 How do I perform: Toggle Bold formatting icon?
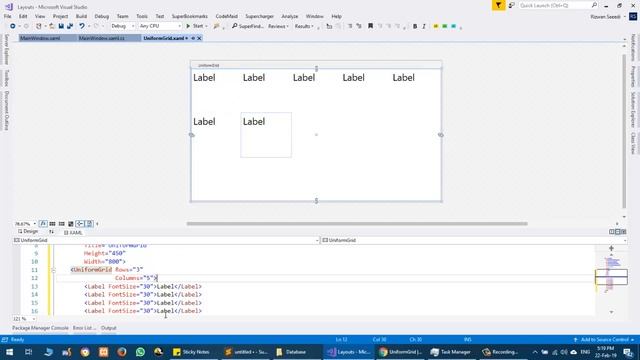[415, 26]
